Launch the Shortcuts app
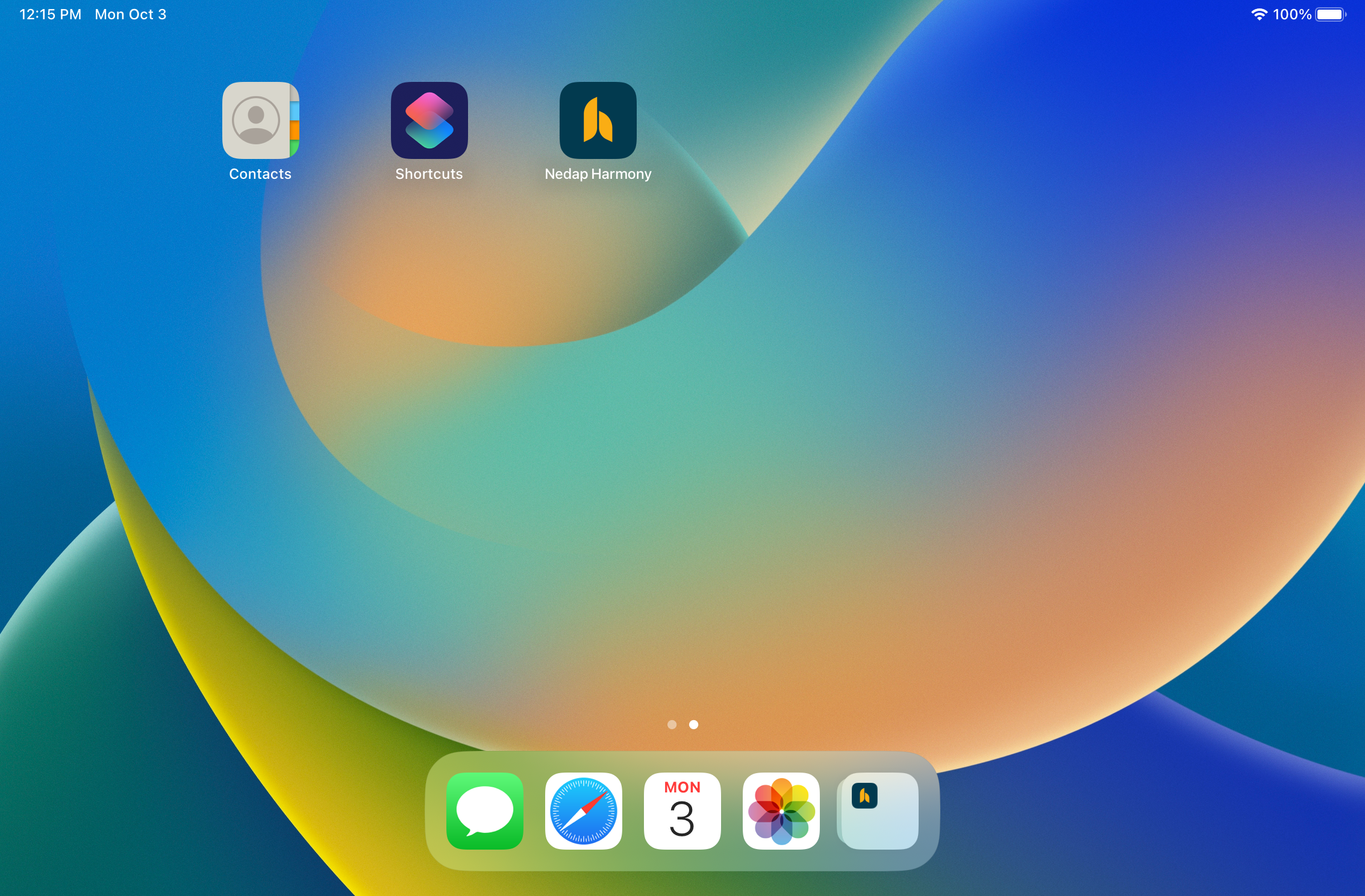 (x=429, y=120)
